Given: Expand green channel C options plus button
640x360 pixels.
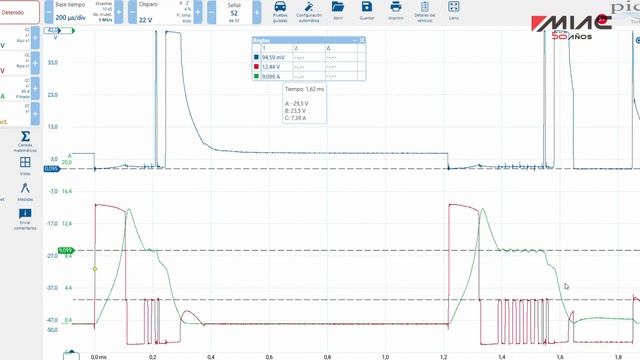Looking at the screenshot, I should [35, 89].
